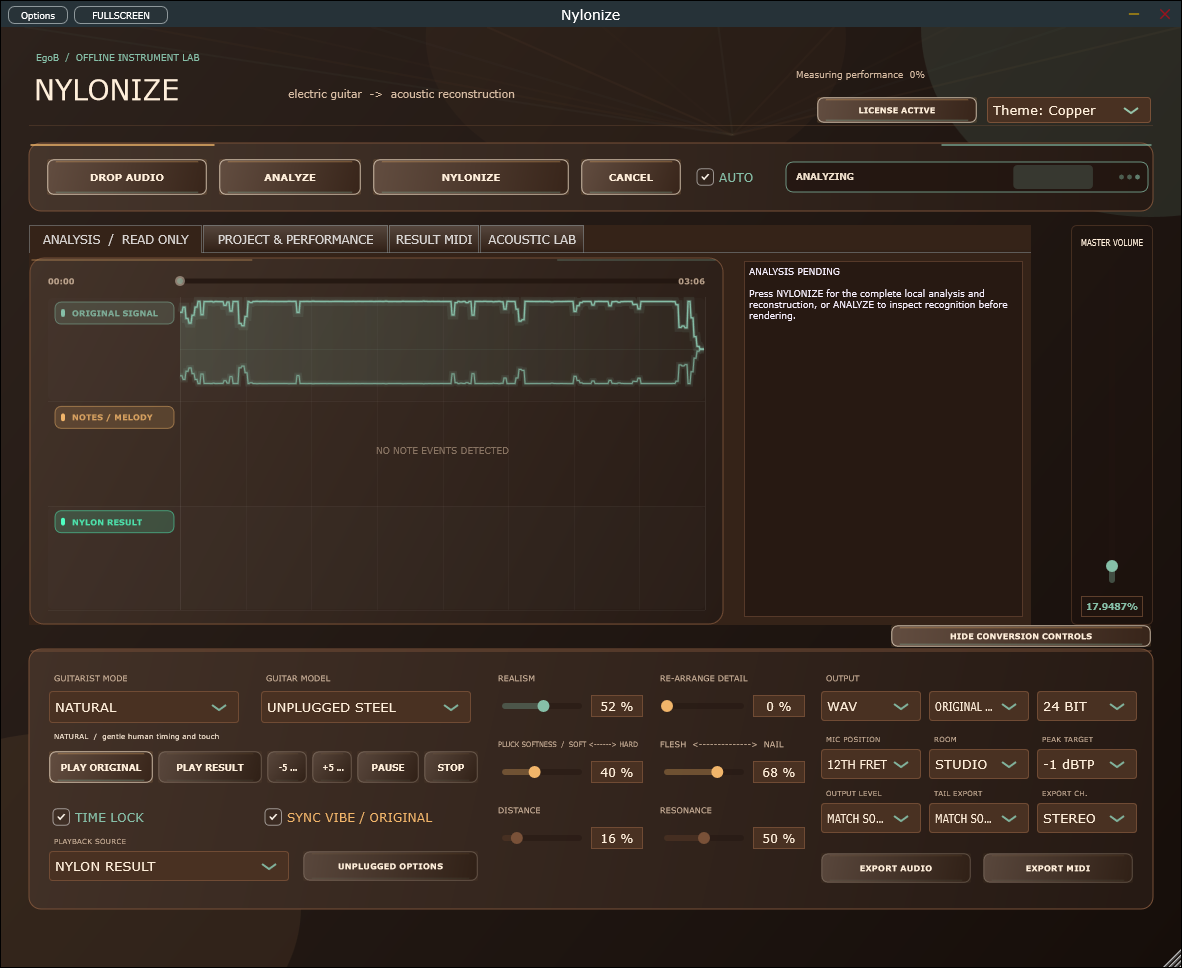The width and height of the screenshot is (1182, 968).
Task: Click the Pluck Softness slider handle
Action: 534,772
